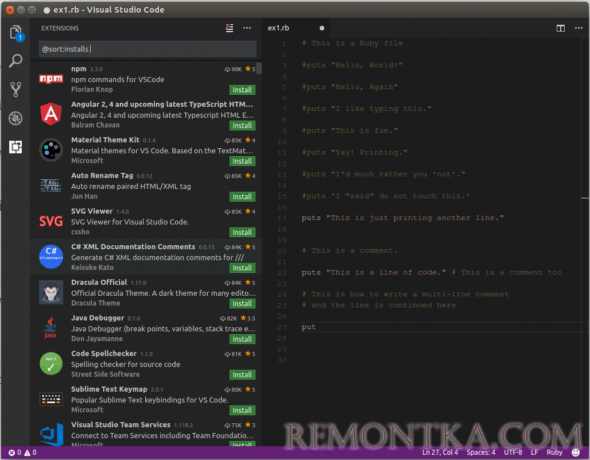590x460 pixels.
Task: Click LF line ending indicator
Action: pyautogui.click(x=534, y=452)
